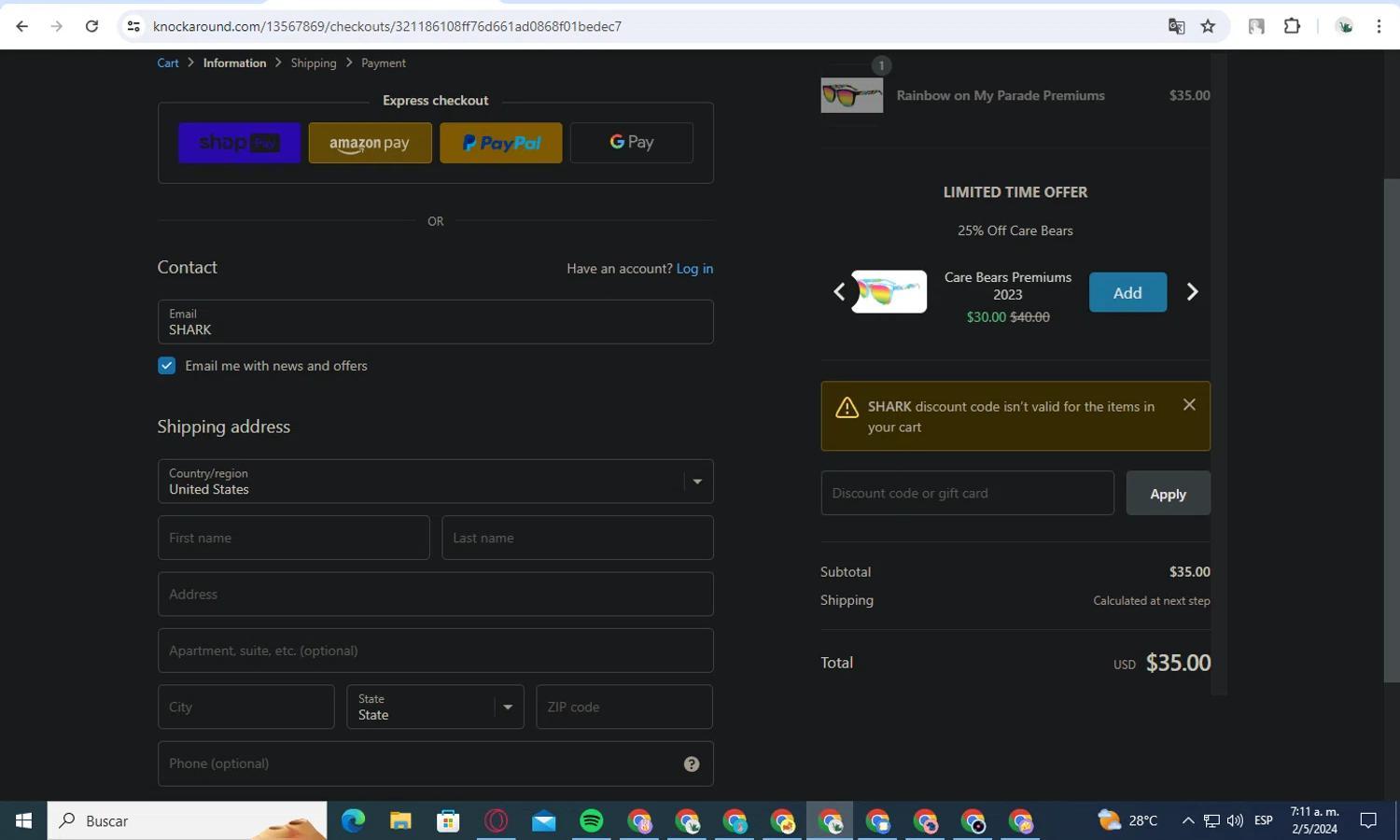Pay with Amazon Pay
The width and height of the screenshot is (1400, 840).
371,143
